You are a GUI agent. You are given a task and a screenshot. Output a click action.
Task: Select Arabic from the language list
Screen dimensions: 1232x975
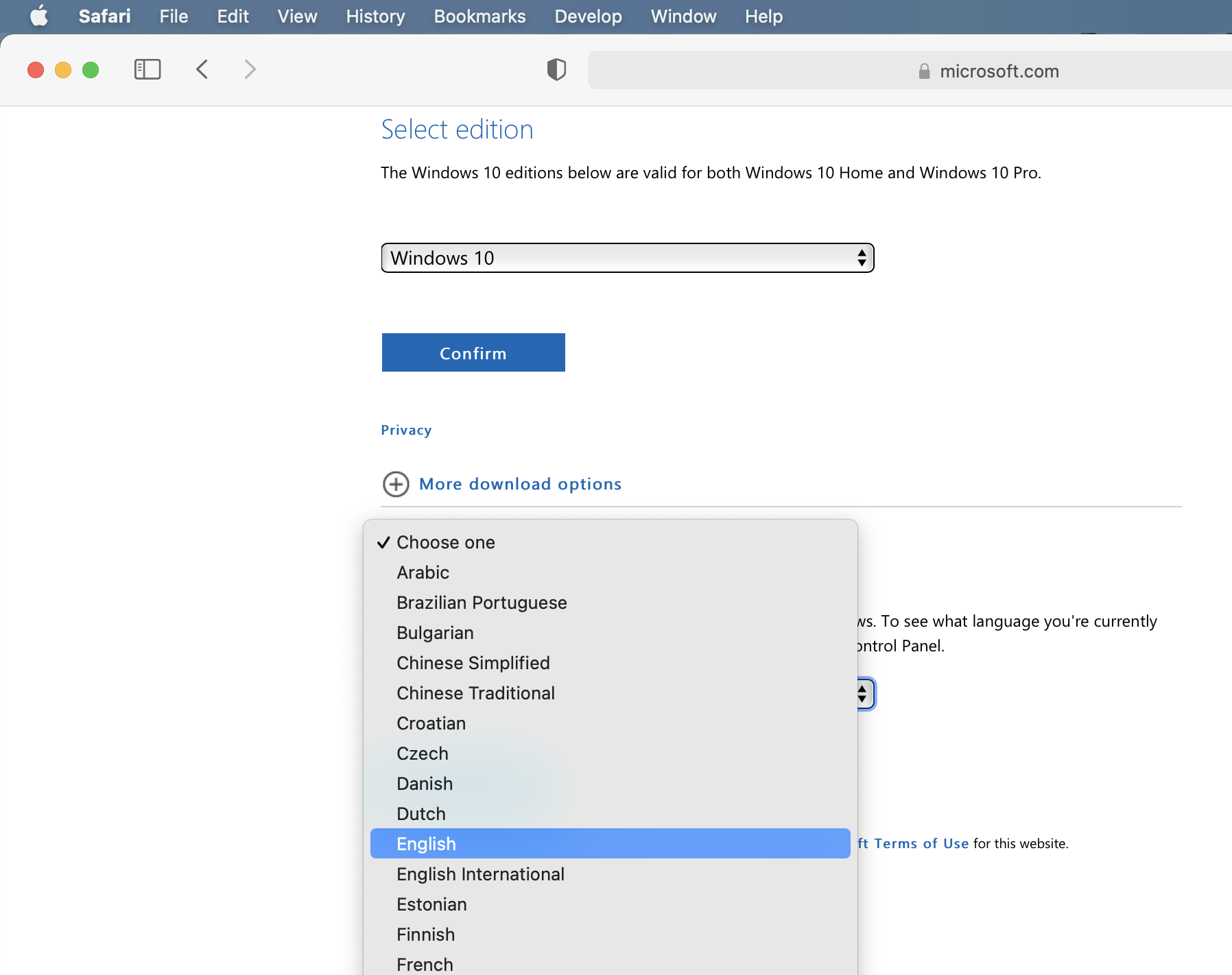point(611,573)
